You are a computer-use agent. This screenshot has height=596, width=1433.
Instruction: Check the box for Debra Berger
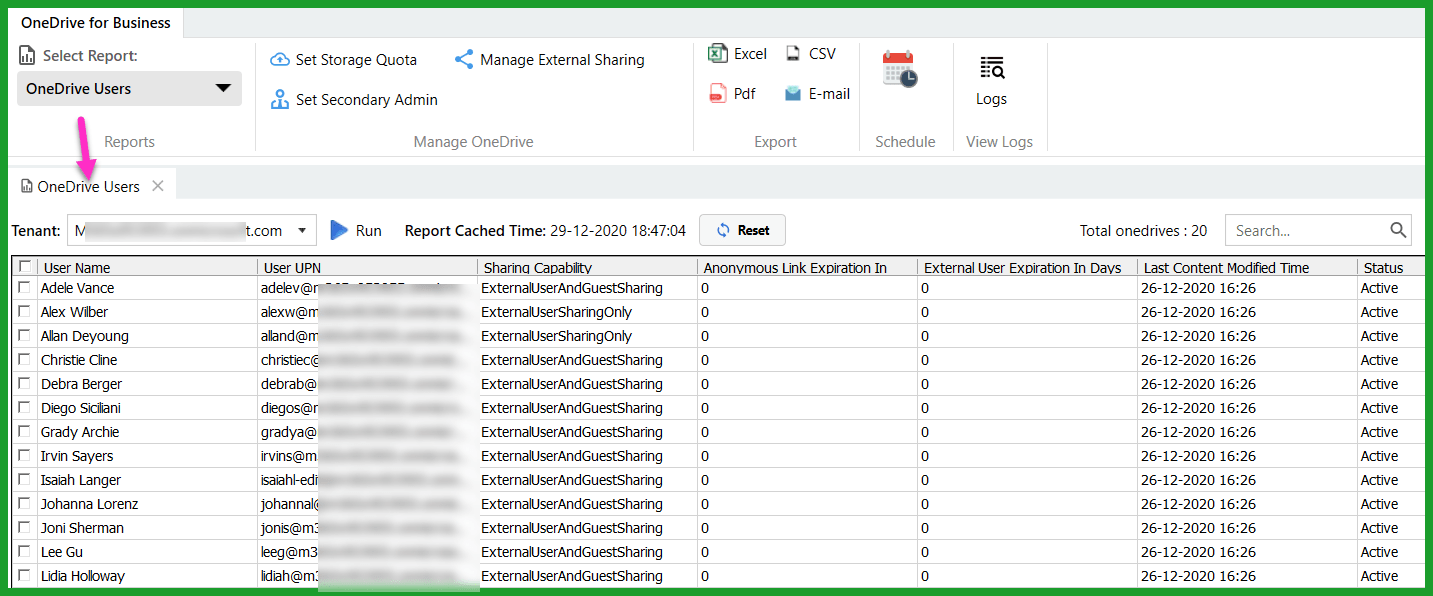click(24, 384)
